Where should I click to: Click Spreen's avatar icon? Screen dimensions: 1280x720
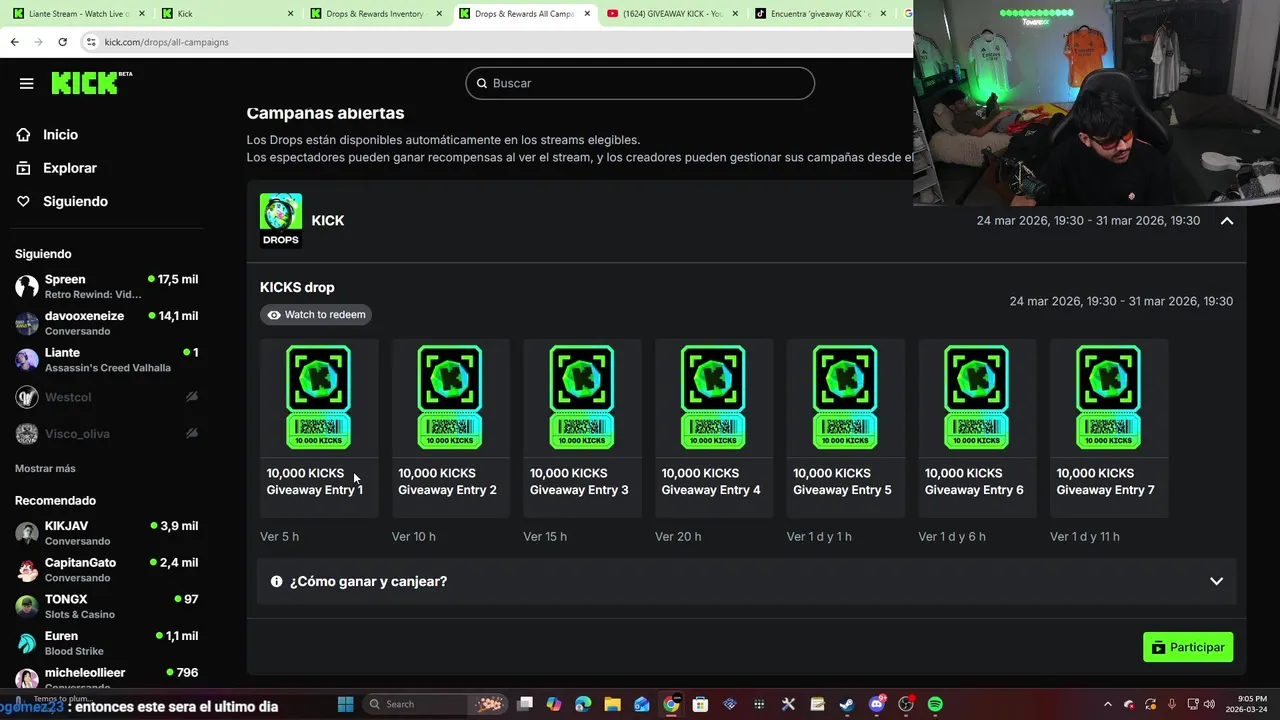point(27,287)
